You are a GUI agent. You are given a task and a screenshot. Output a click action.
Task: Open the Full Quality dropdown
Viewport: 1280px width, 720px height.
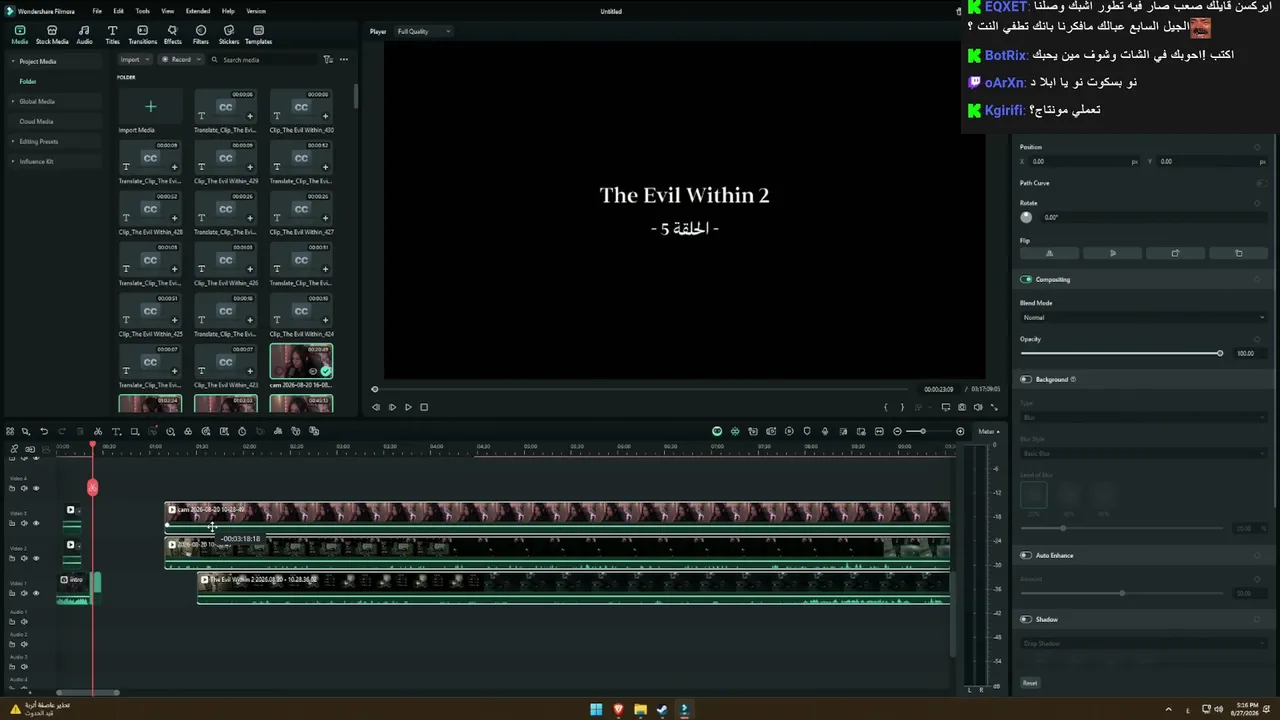(x=423, y=31)
